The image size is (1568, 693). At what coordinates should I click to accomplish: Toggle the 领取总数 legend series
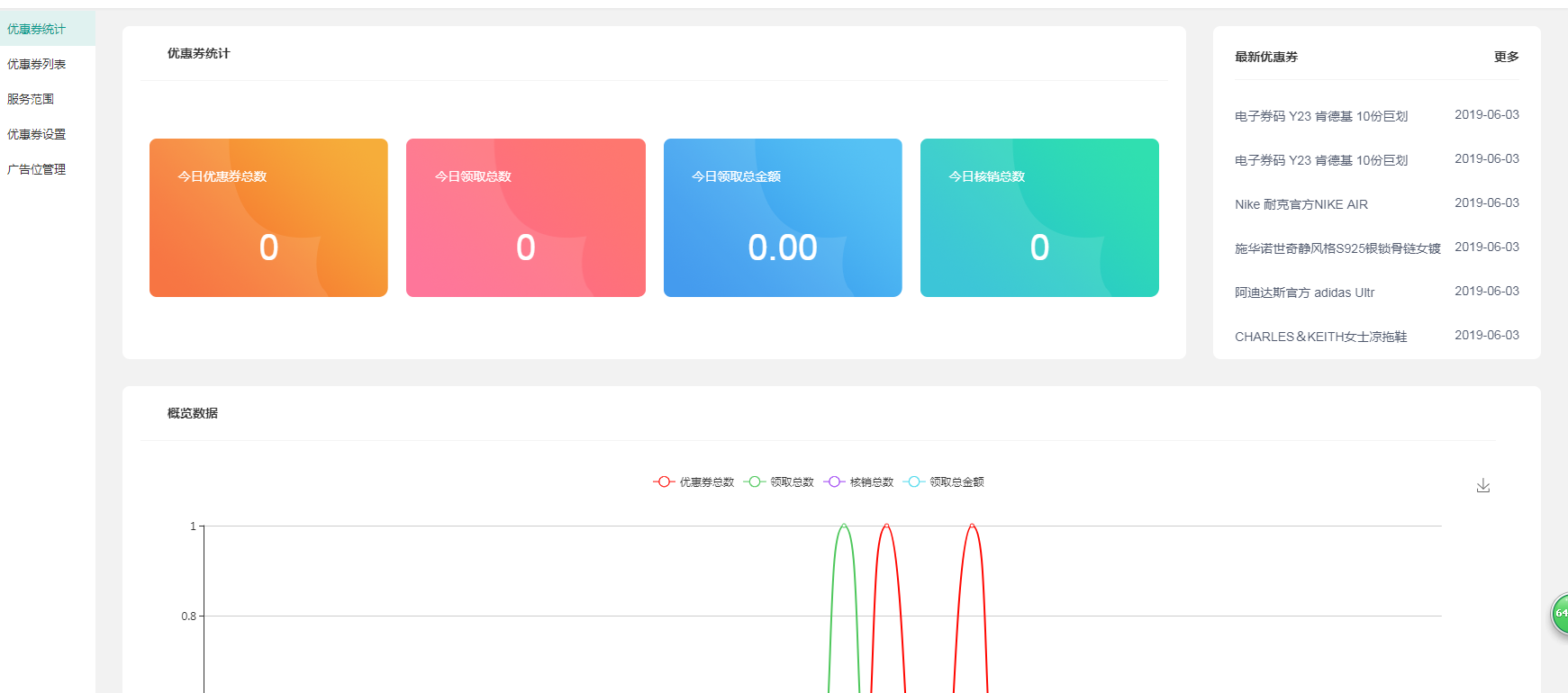(779, 482)
